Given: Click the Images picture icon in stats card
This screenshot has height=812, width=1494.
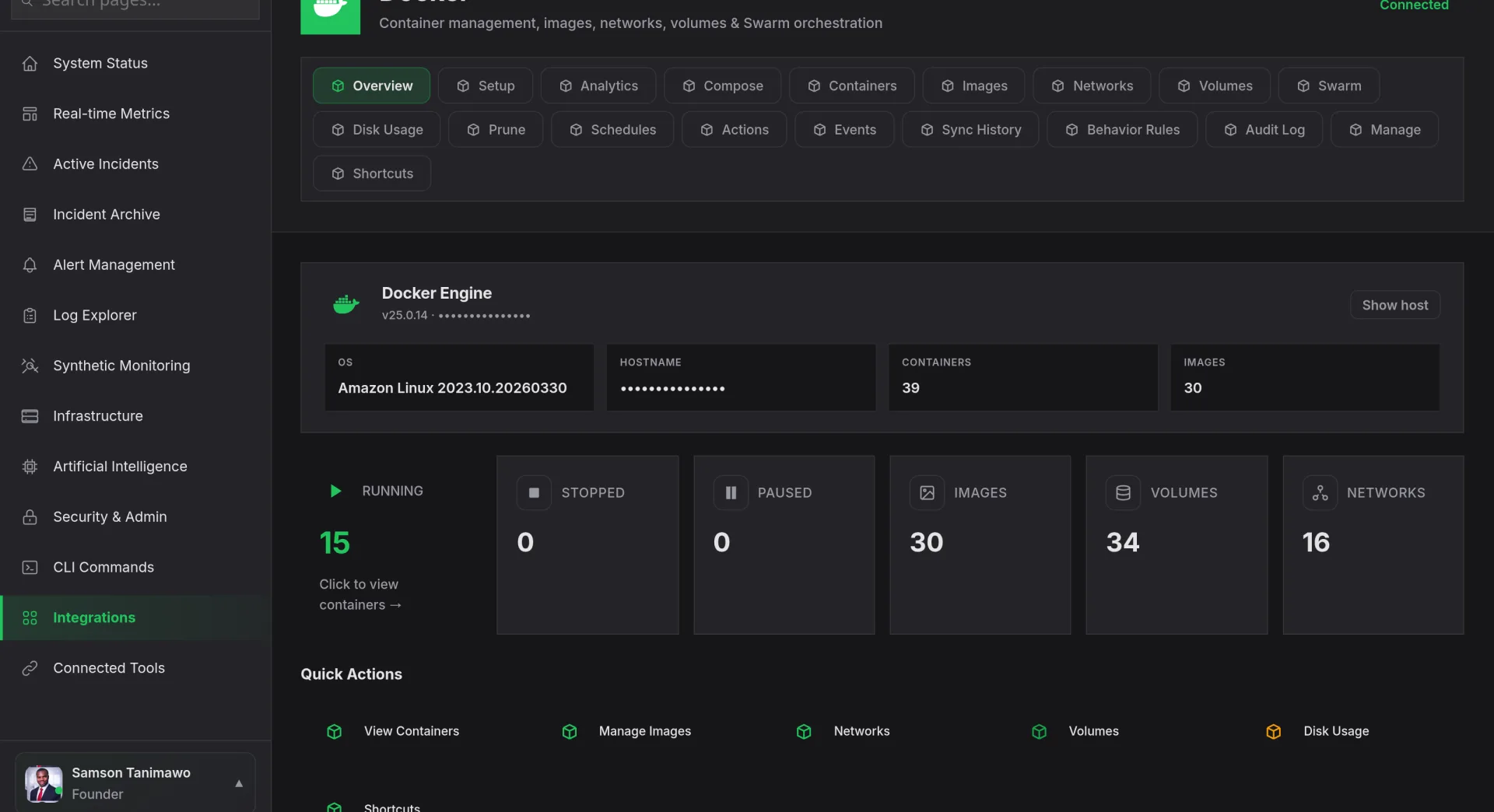Looking at the screenshot, I should pos(927,492).
